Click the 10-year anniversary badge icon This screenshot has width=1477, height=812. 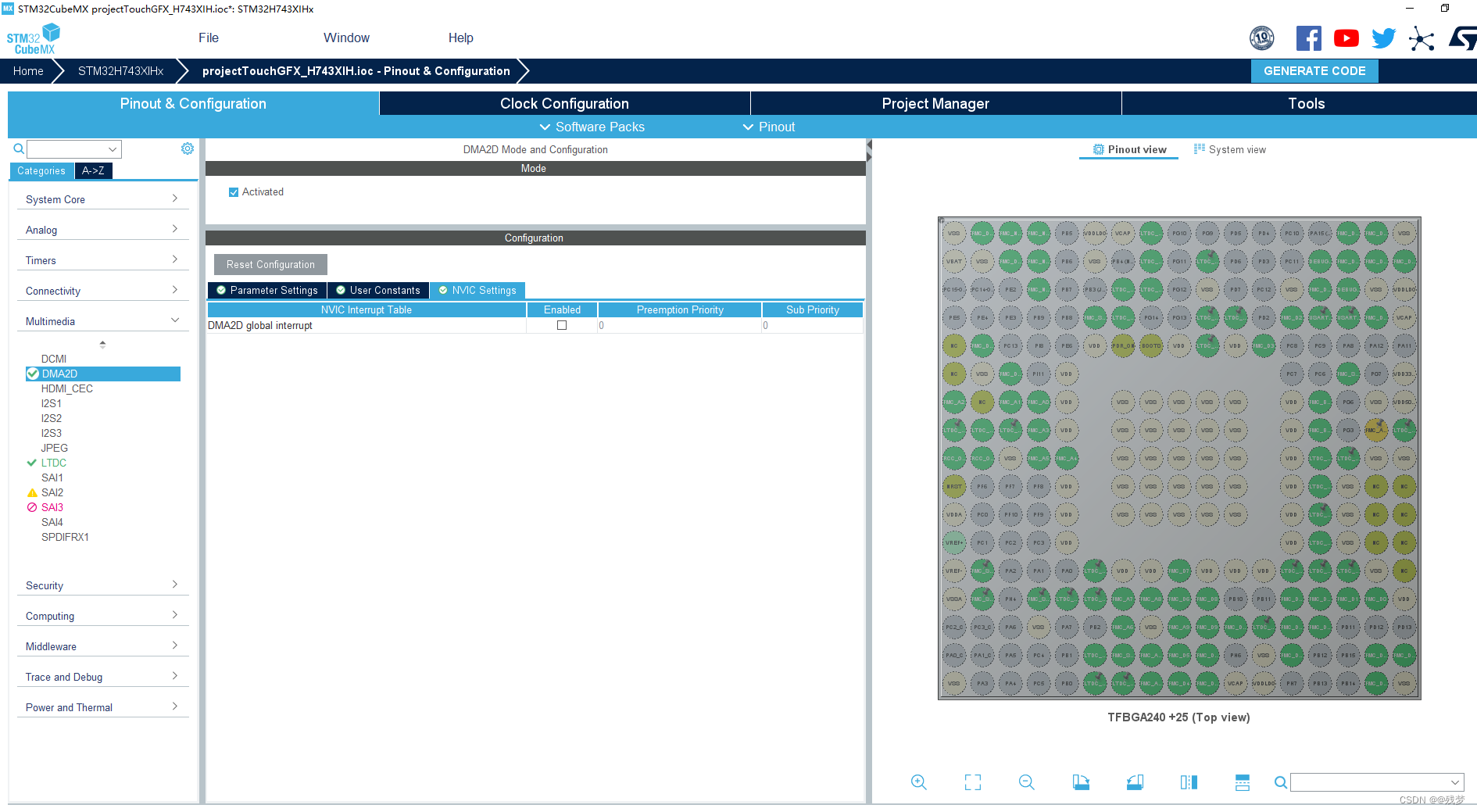(x=1262, y=38)
